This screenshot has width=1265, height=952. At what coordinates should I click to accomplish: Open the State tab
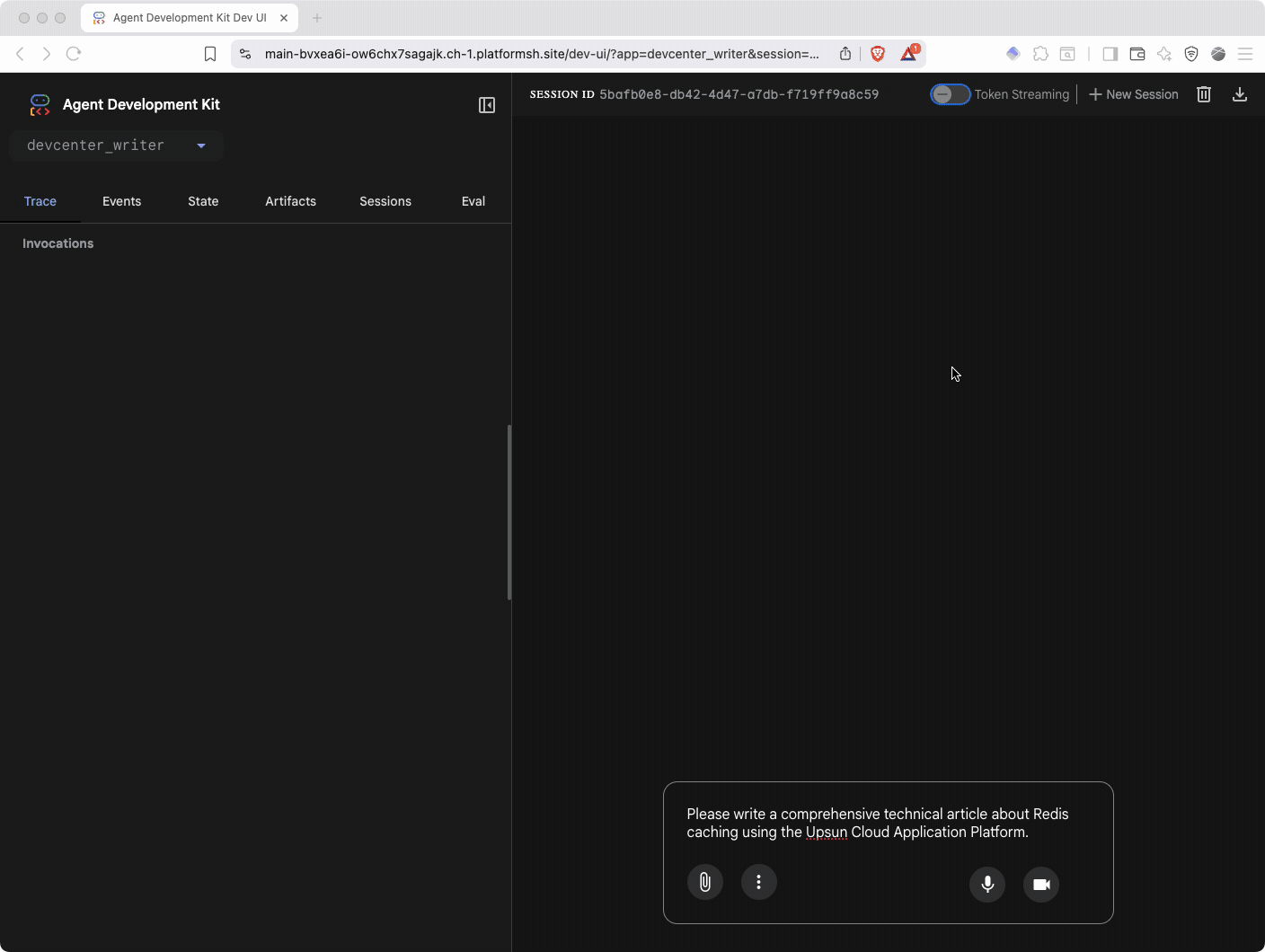[x=203, y=201]
